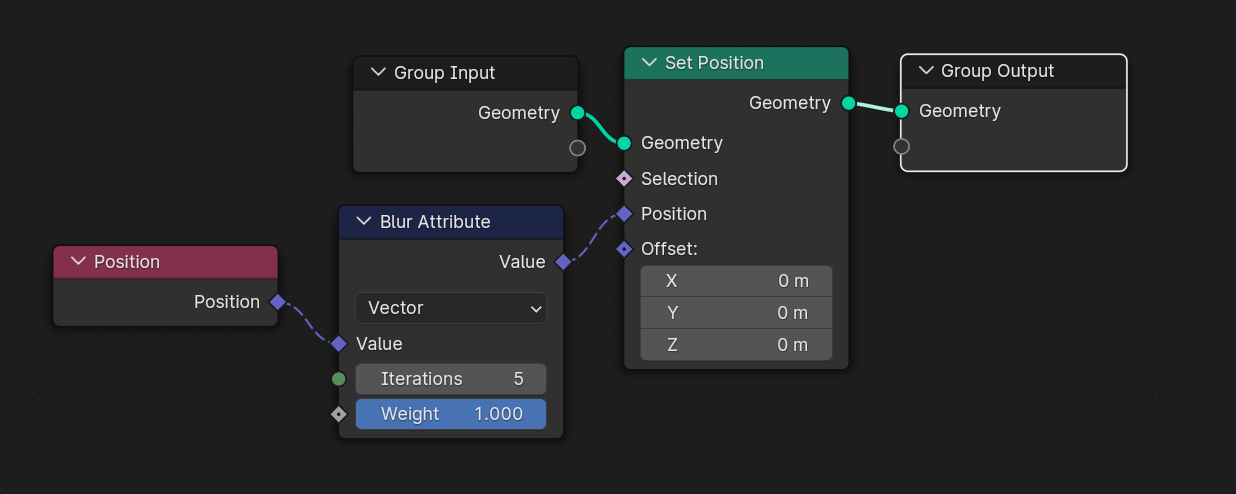Click the Offset Z value field
Screen dimensions: 1236x494
coord(736,345)
